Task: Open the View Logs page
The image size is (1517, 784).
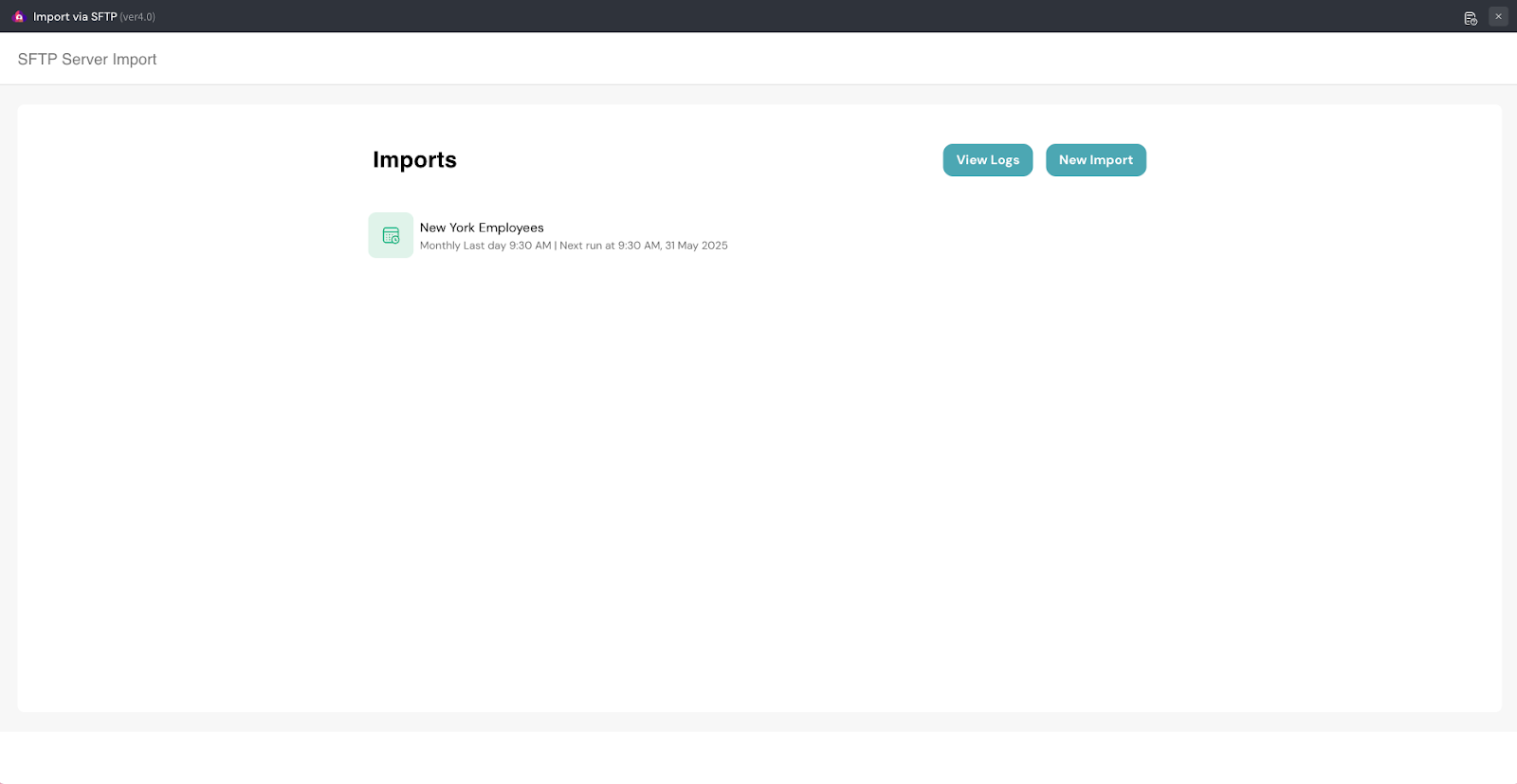Action: click(987, 160)
